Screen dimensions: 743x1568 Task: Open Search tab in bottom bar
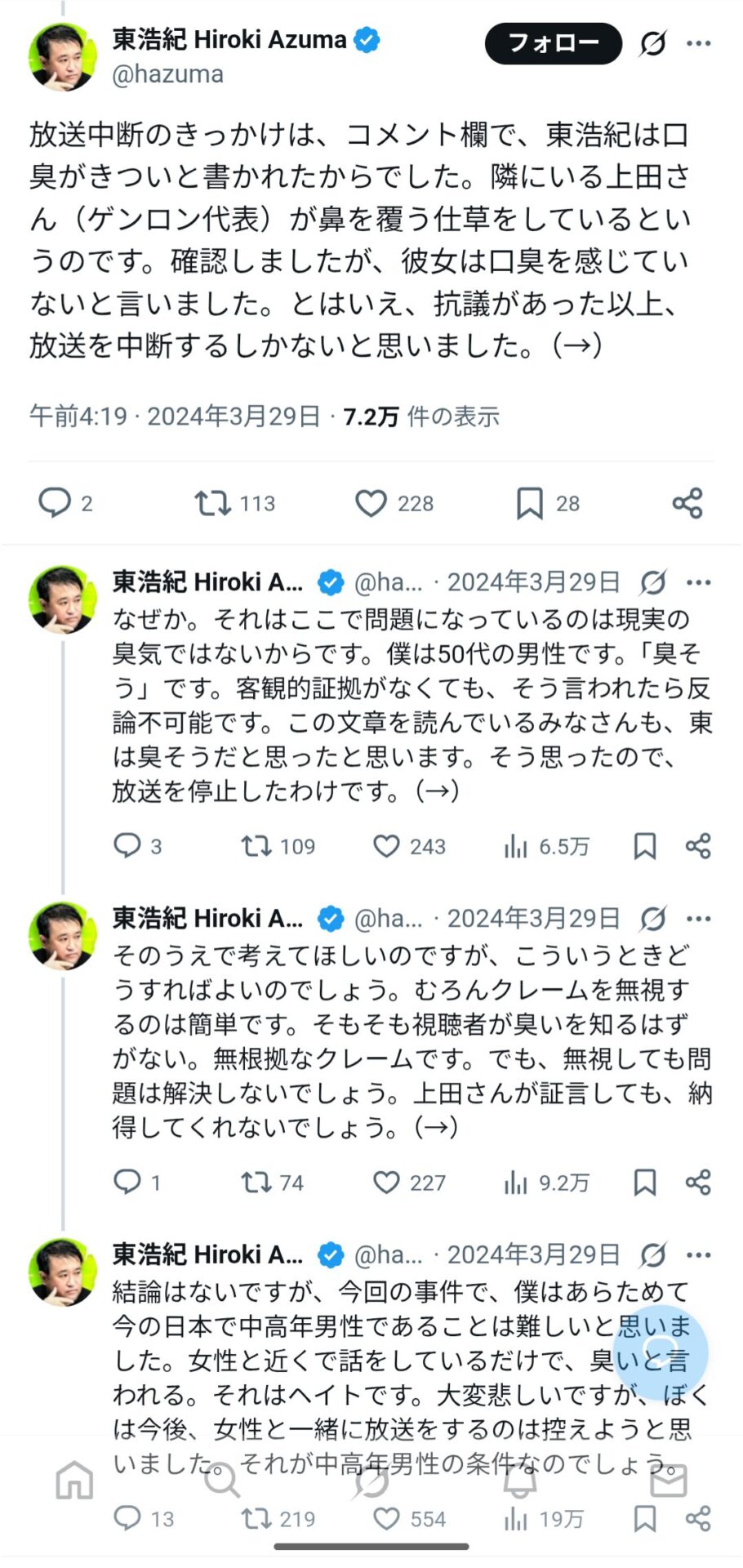coord(221,1480)
